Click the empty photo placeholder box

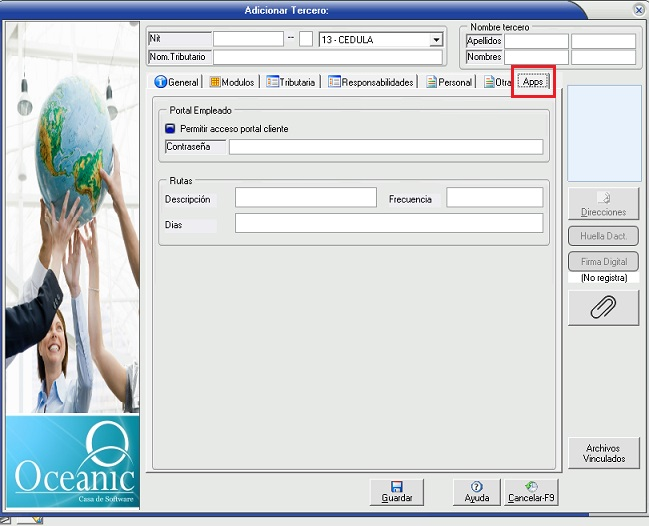pyautogui.click(x=604, y=133)
